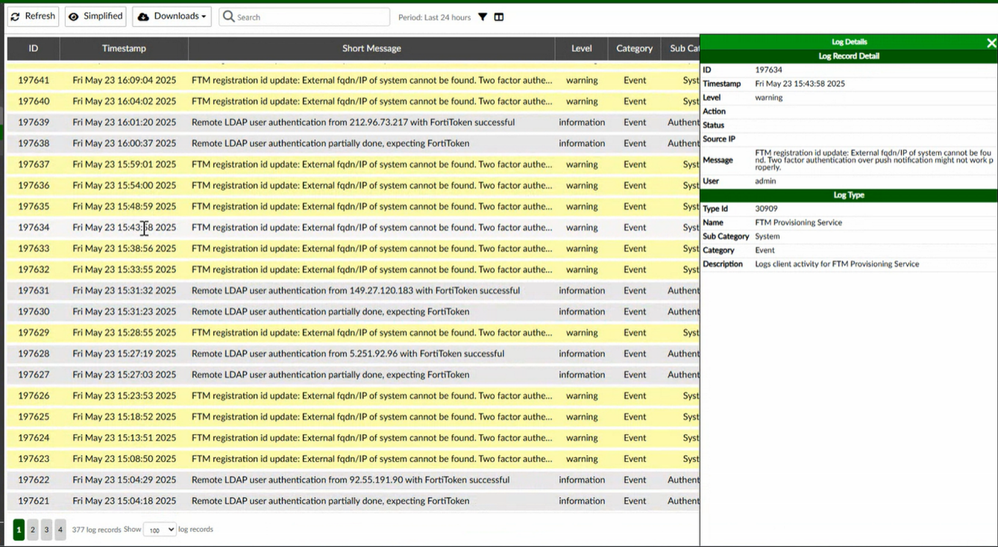The image size is (998, 547).
Task: Go to page 3 of logs
Action: point(47,529)
